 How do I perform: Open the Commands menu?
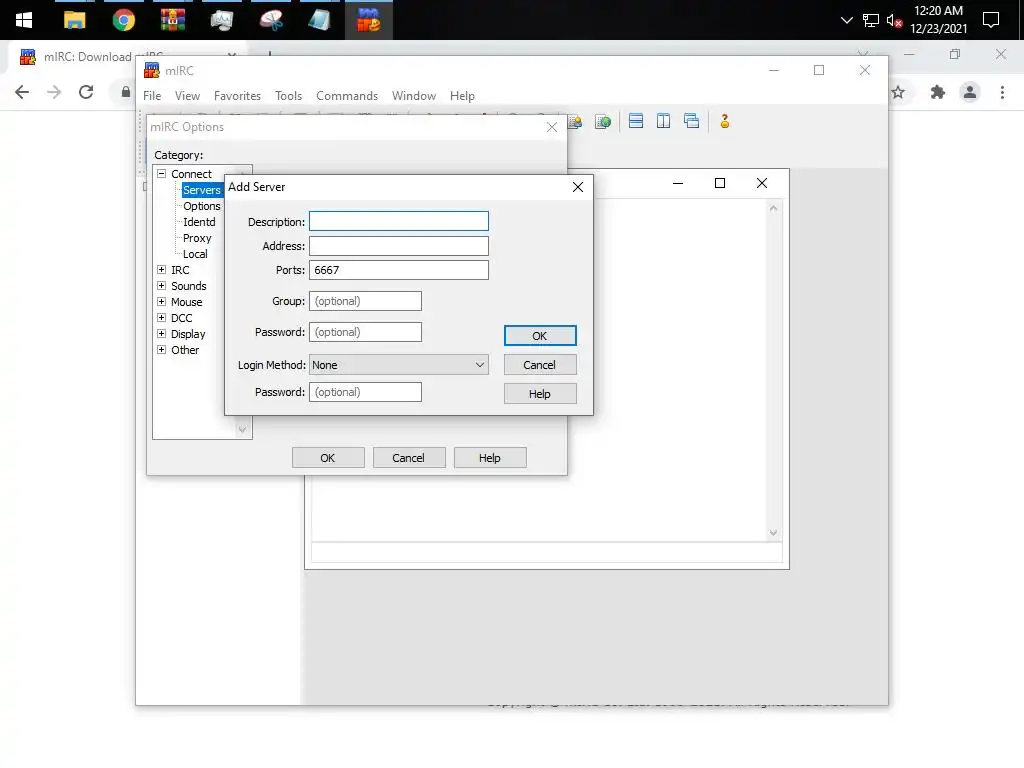pyautogui.click(x=347, y=96)
